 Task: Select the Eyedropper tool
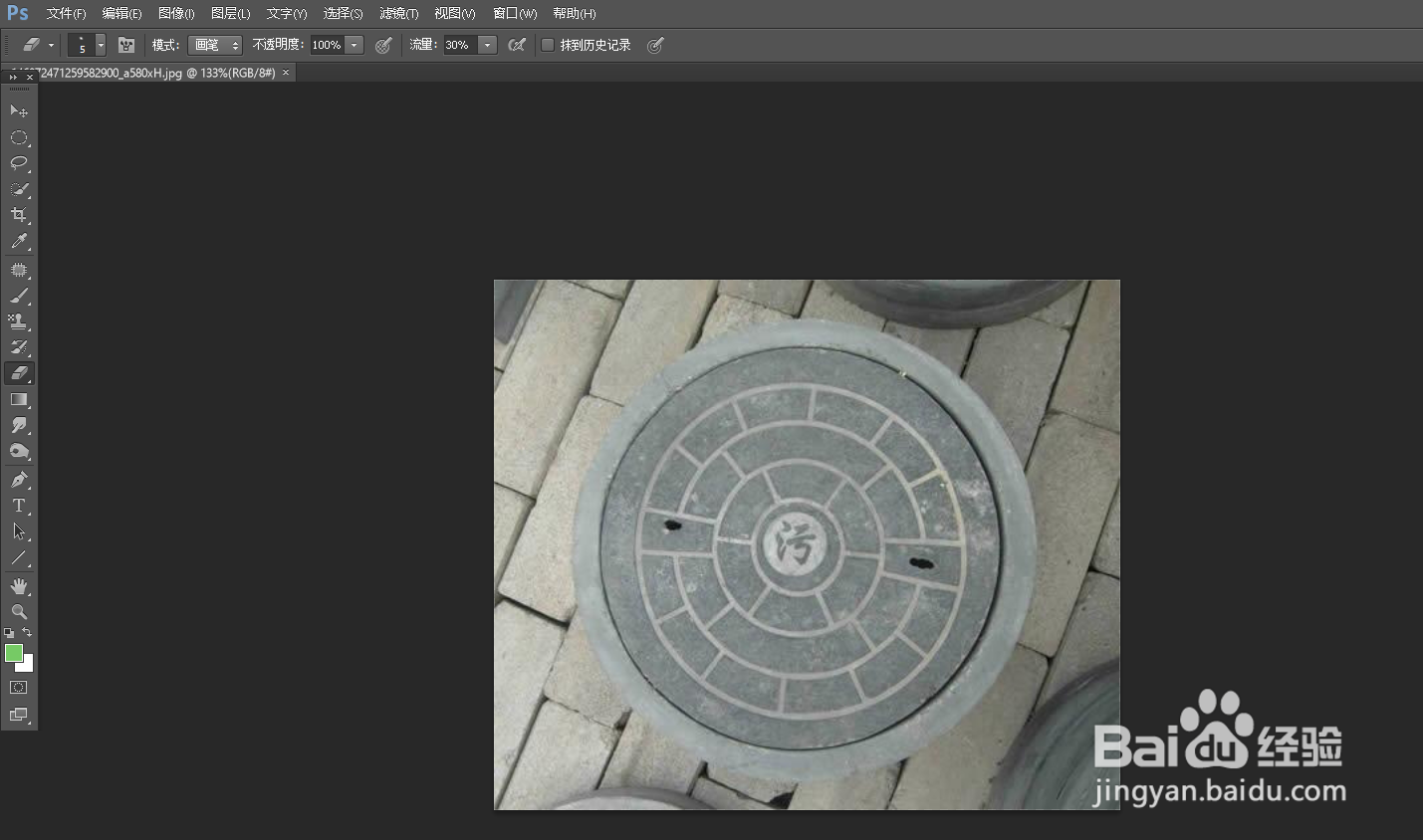19,241
